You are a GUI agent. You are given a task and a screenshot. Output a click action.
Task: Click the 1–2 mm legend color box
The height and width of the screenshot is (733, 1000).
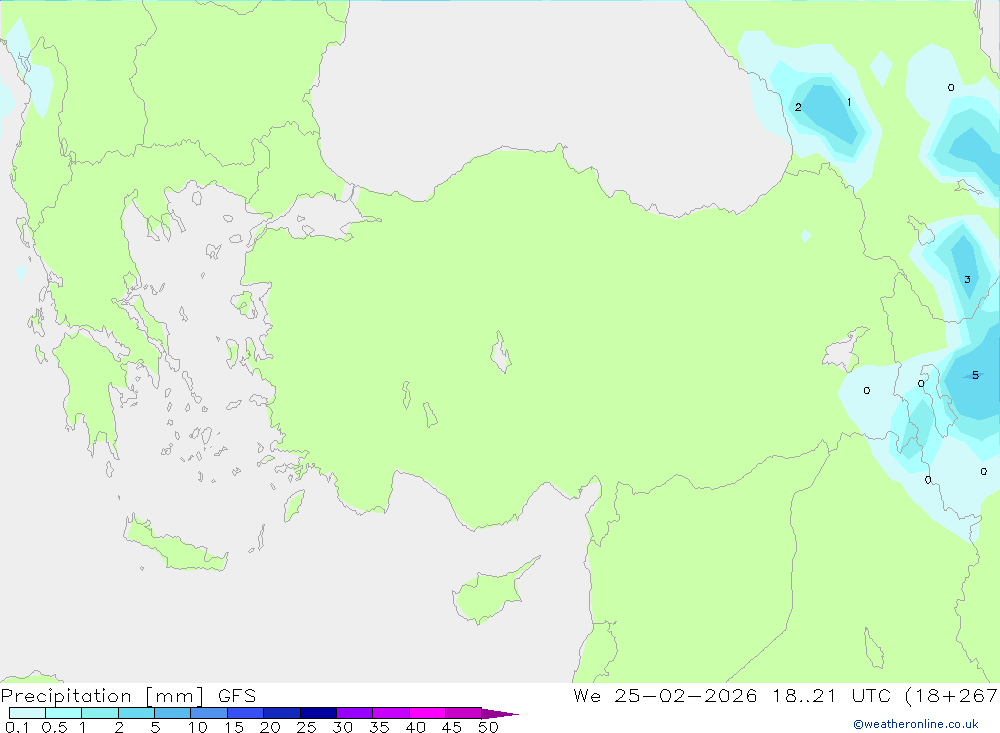(x=100, y=713)
